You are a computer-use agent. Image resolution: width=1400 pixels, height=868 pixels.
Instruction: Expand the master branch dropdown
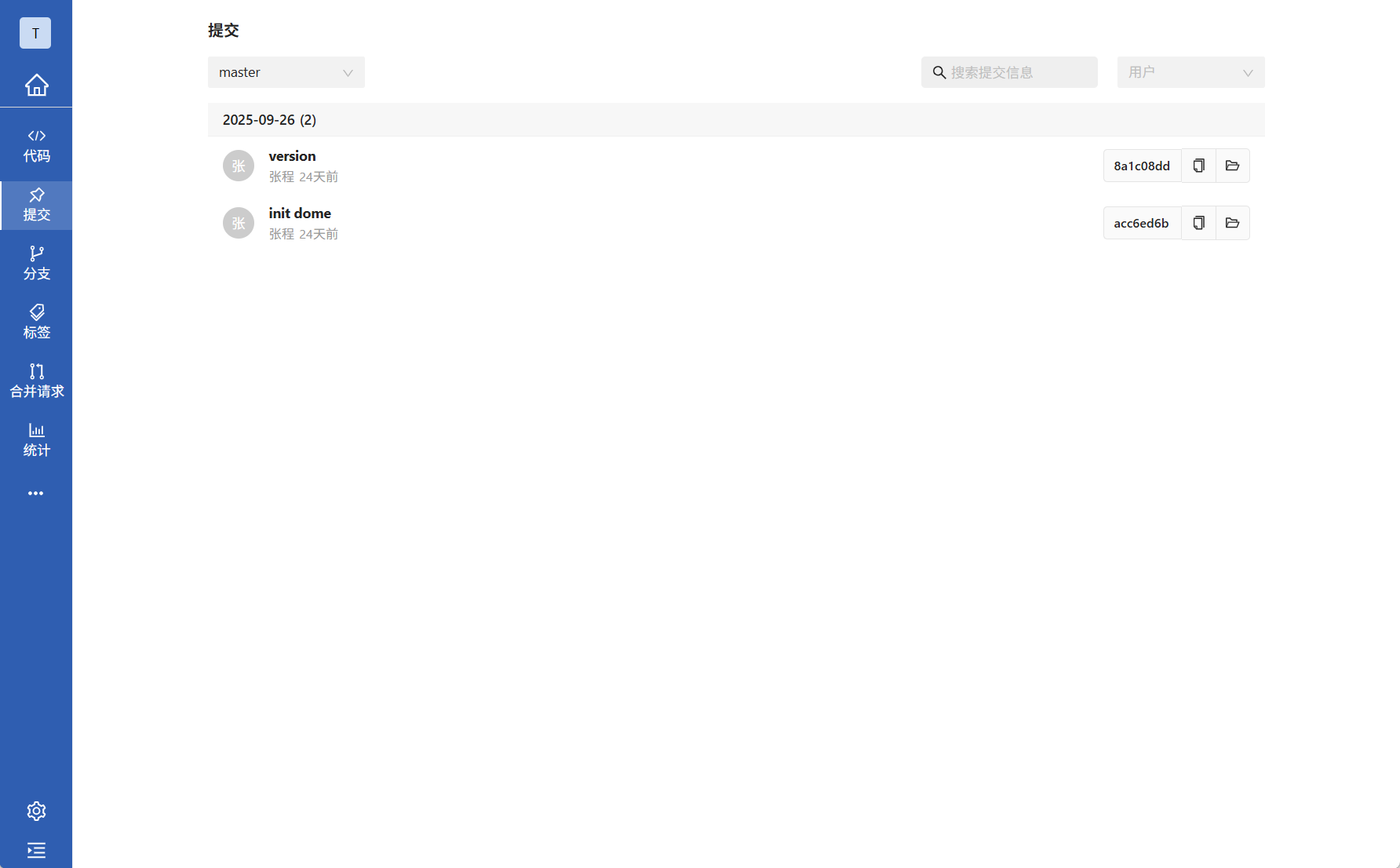[x=286, y=72]
